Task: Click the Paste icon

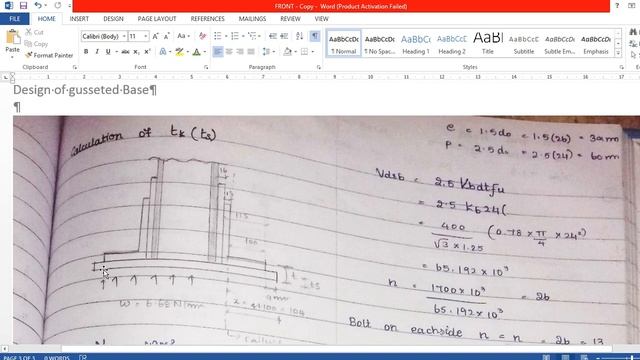Action: (x=13, y=38)
